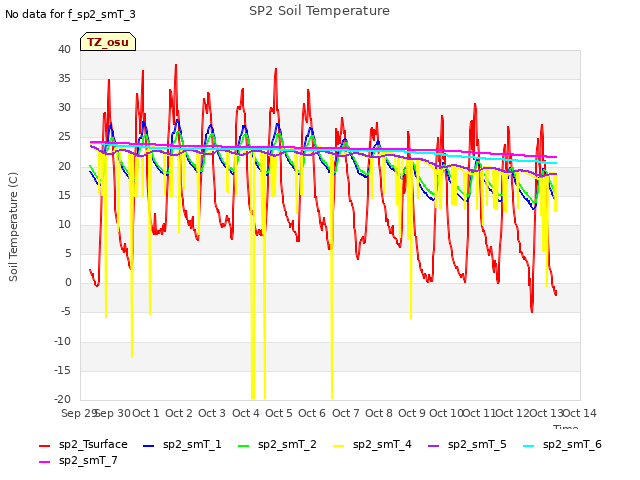Click the 35 y-axis tick label
Screen dimensions: 640x480
click(x=64, y=78)
